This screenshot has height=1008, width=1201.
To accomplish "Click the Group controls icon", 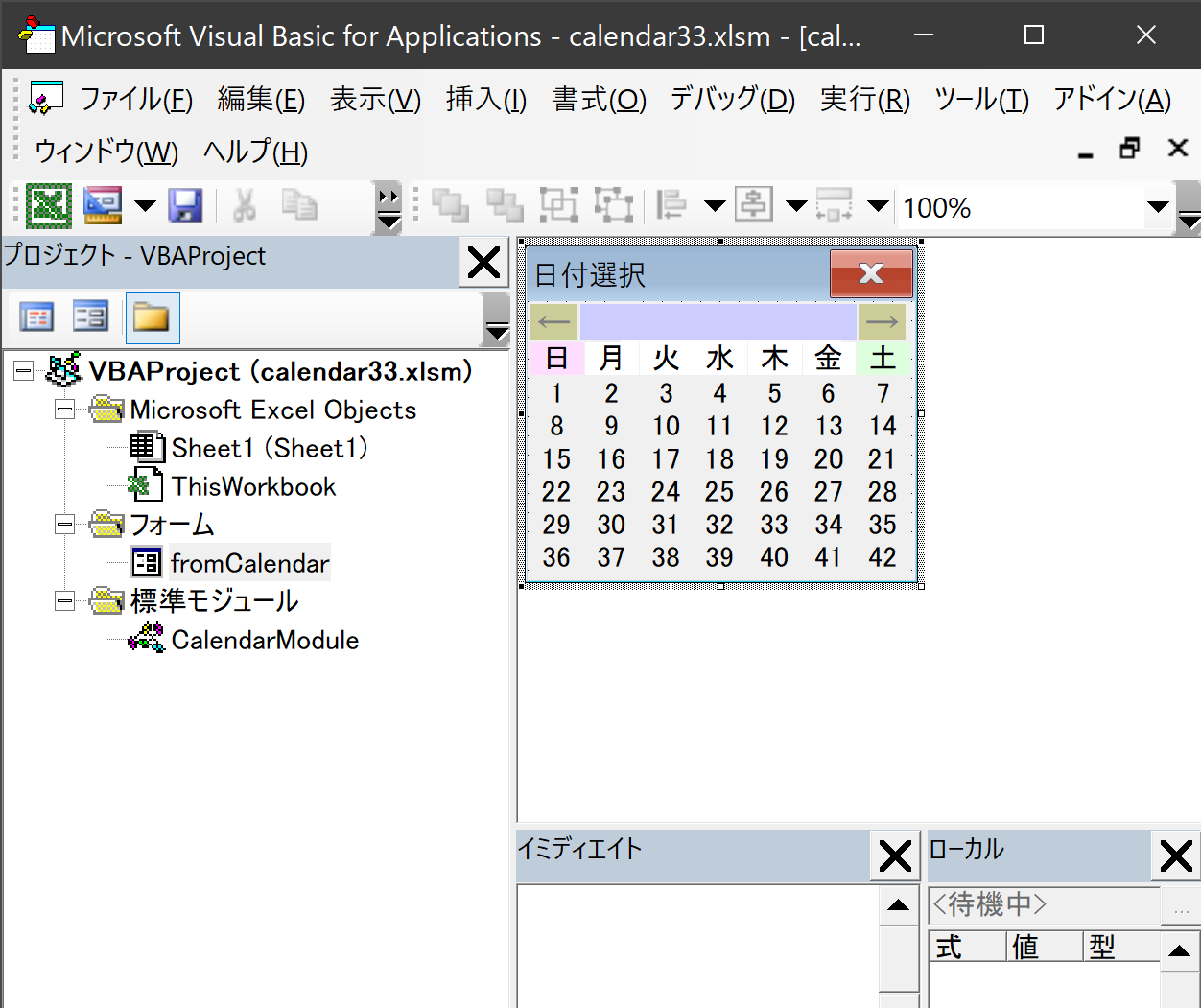I will 559,205.
